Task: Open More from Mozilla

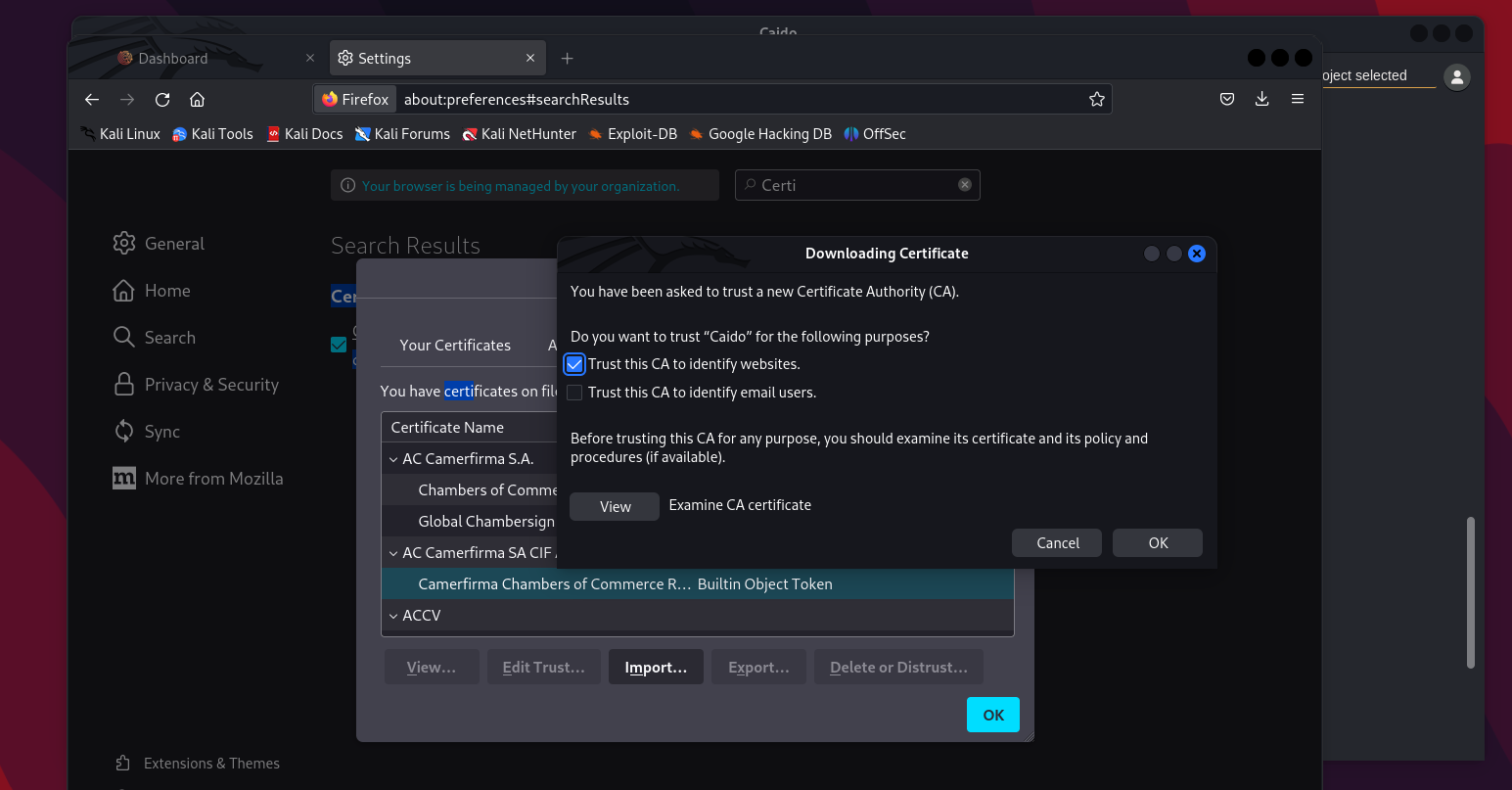Action: 198,479
